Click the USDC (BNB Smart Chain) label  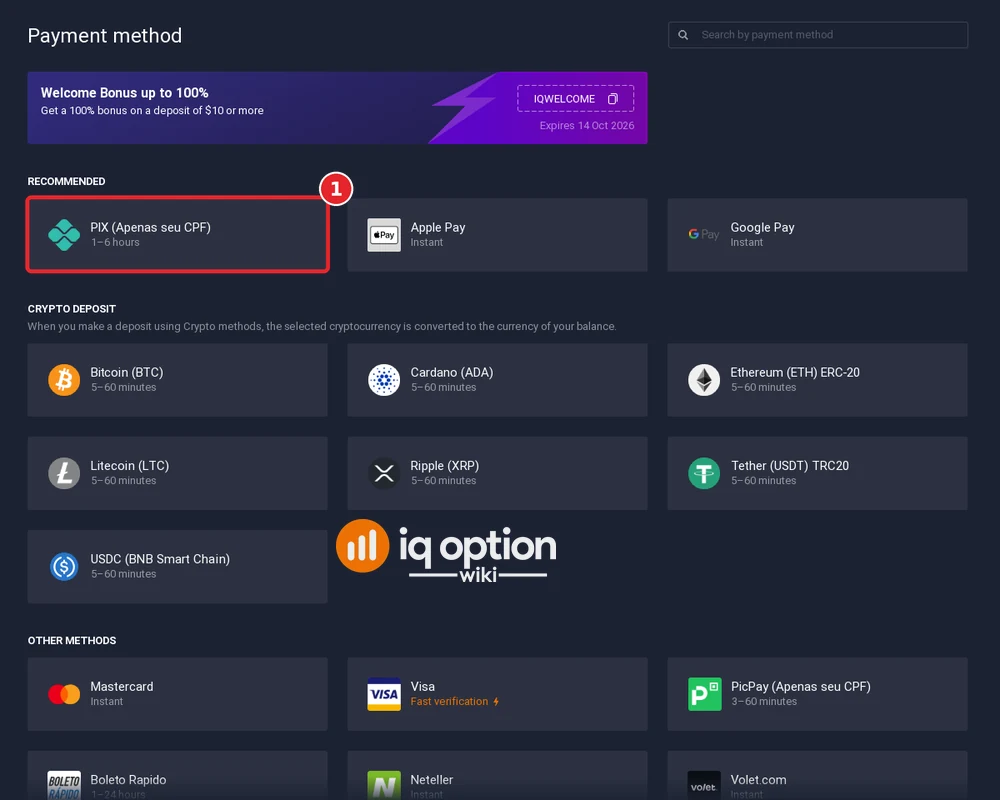pyautogui.click(x=160, y=559)
